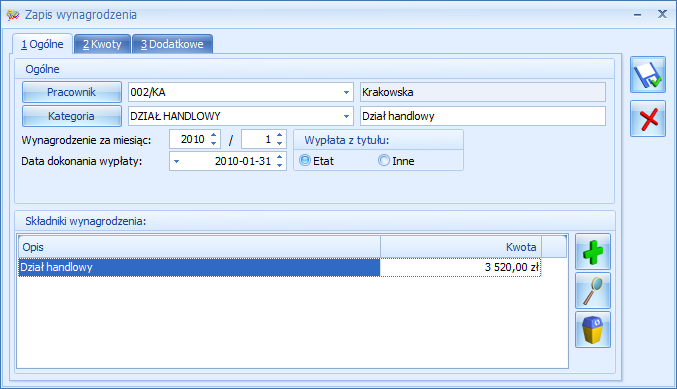Delete the component with the trash bin icon
The image size is (677, 389).
coord(593,329)
